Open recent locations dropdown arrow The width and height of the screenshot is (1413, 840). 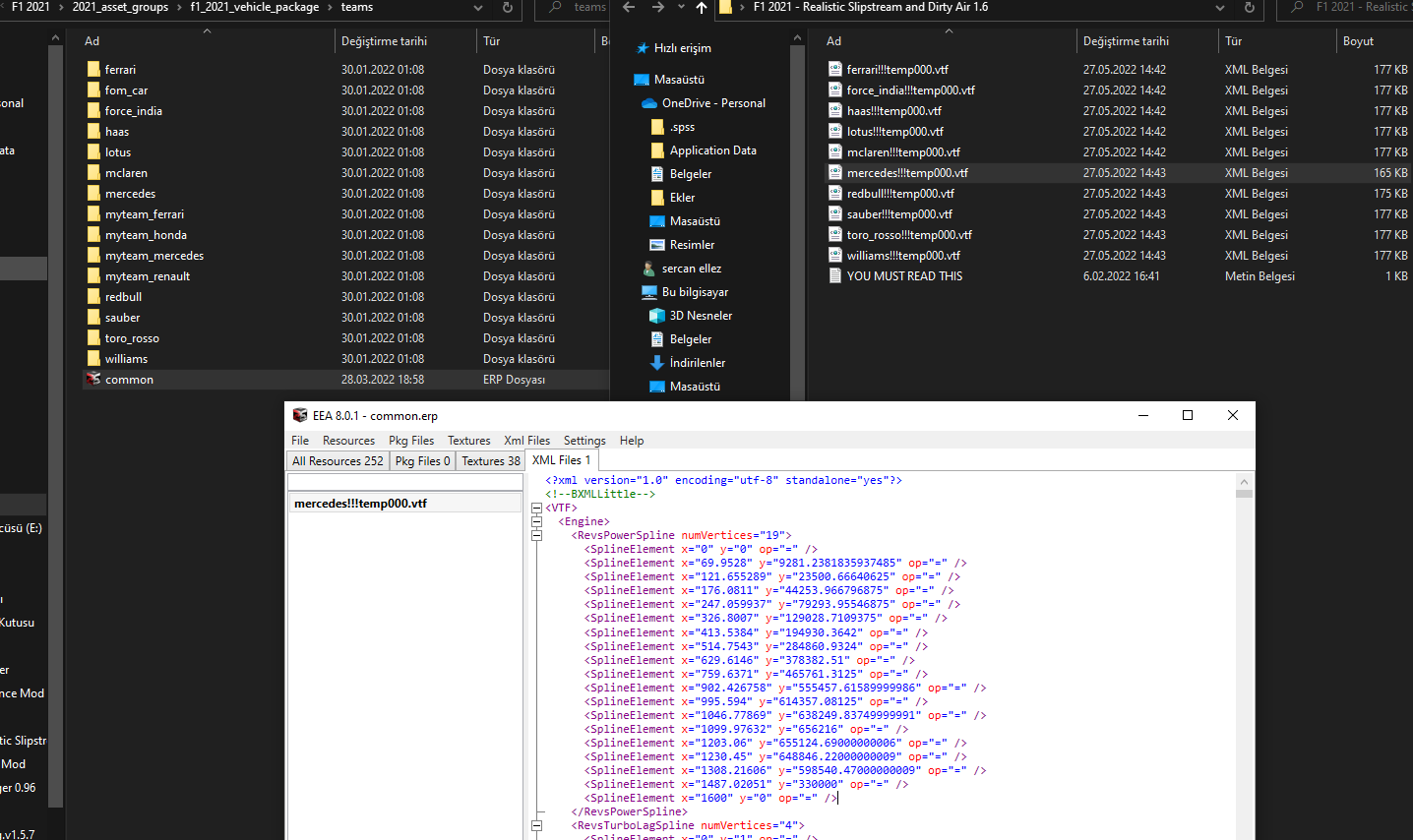(681, 8)
